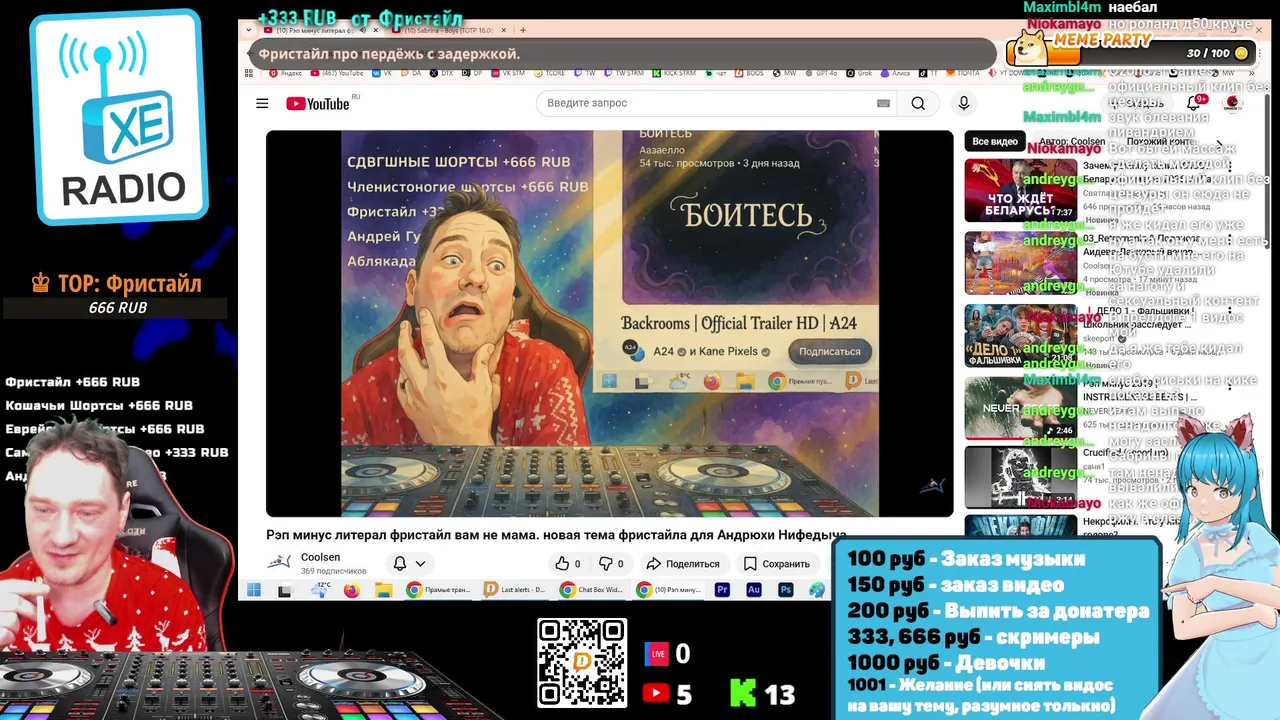Screen dimensions: 1280x720
Task: Switch to Chat Box Widget taskbar window
Action: click(x=591, y=590)
